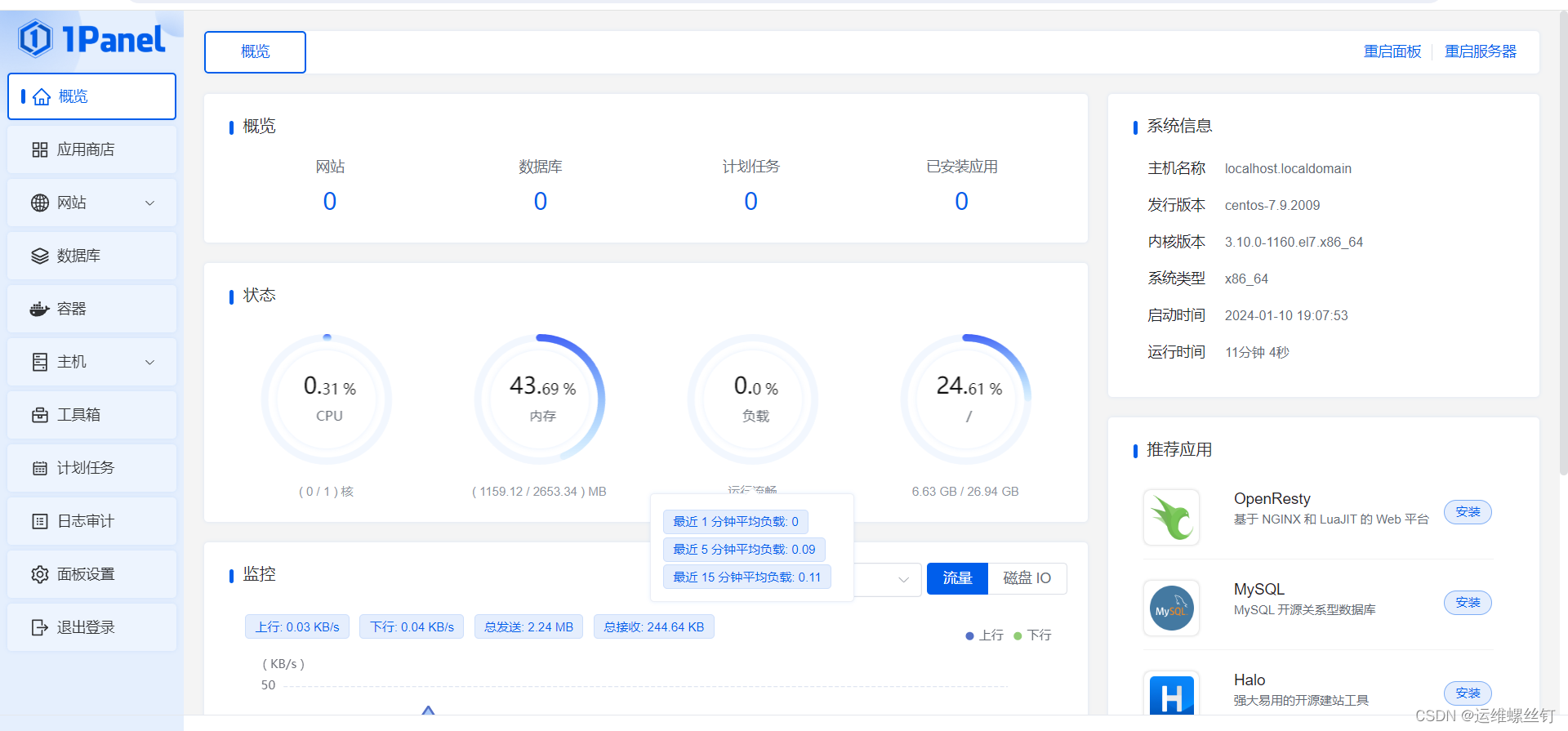Click the layers icon for 数据库
Screen dimensions: 1568x731
[x=39, y=256]
